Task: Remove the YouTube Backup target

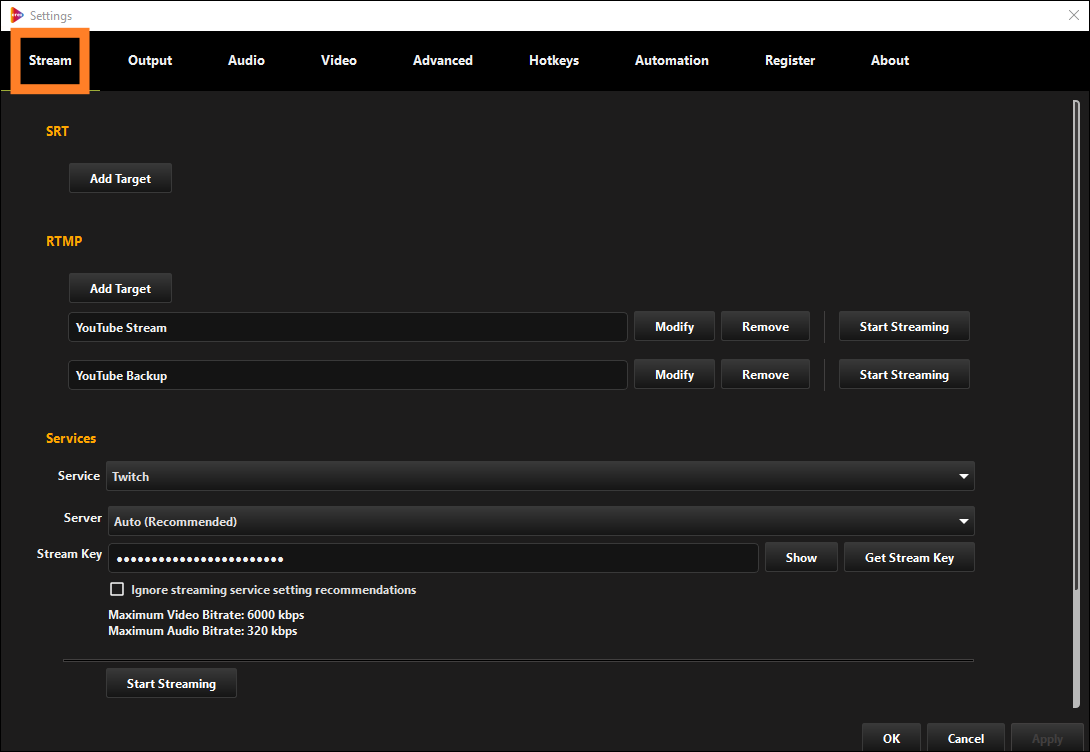Action: (765, 375)
